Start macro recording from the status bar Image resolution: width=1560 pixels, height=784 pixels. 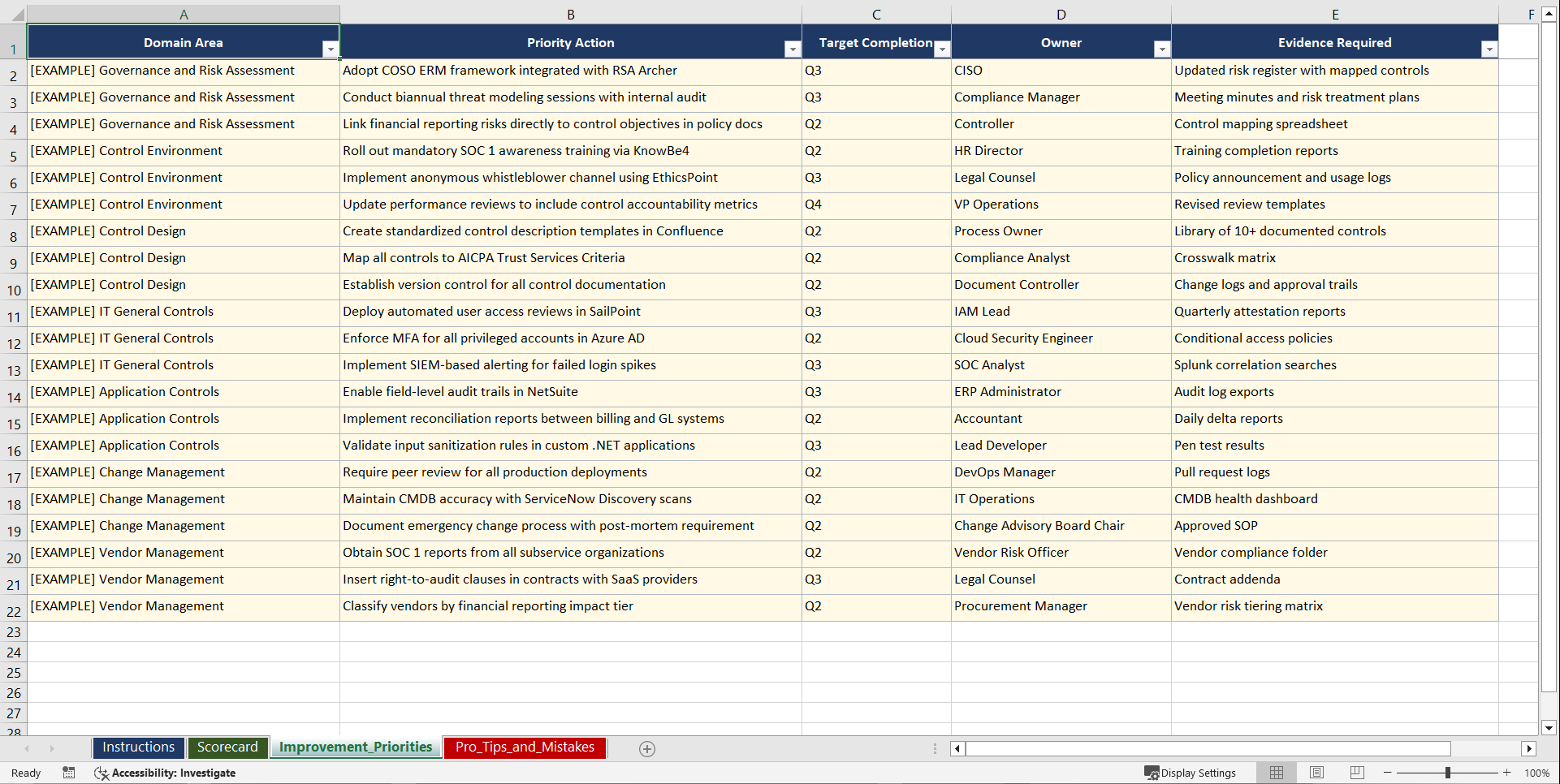point(69,773)
